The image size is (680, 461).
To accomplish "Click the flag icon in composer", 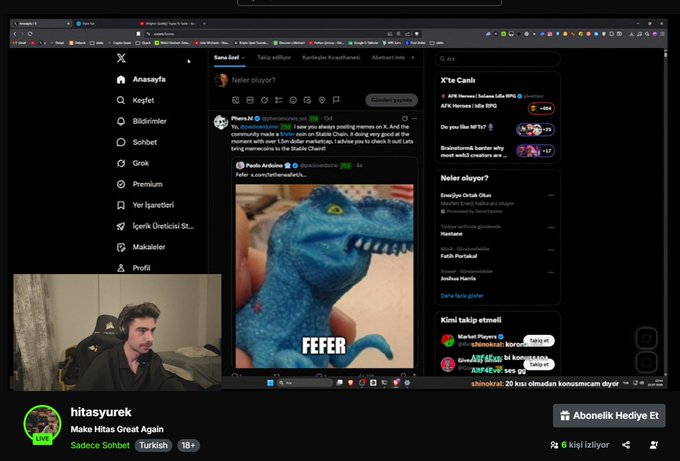I will click(x=336, y=100).
